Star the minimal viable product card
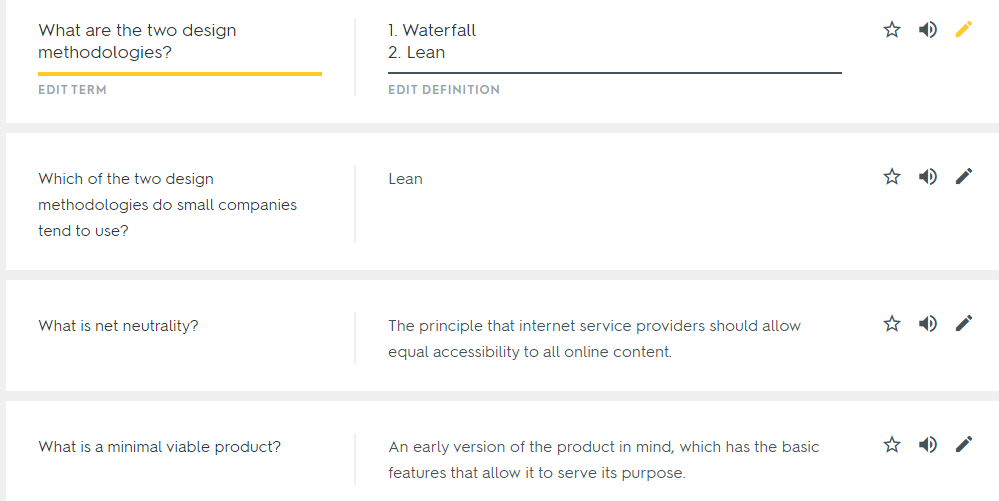Viewport: 999px width, 501px height. pyautogui.click(x=892, y=445)
